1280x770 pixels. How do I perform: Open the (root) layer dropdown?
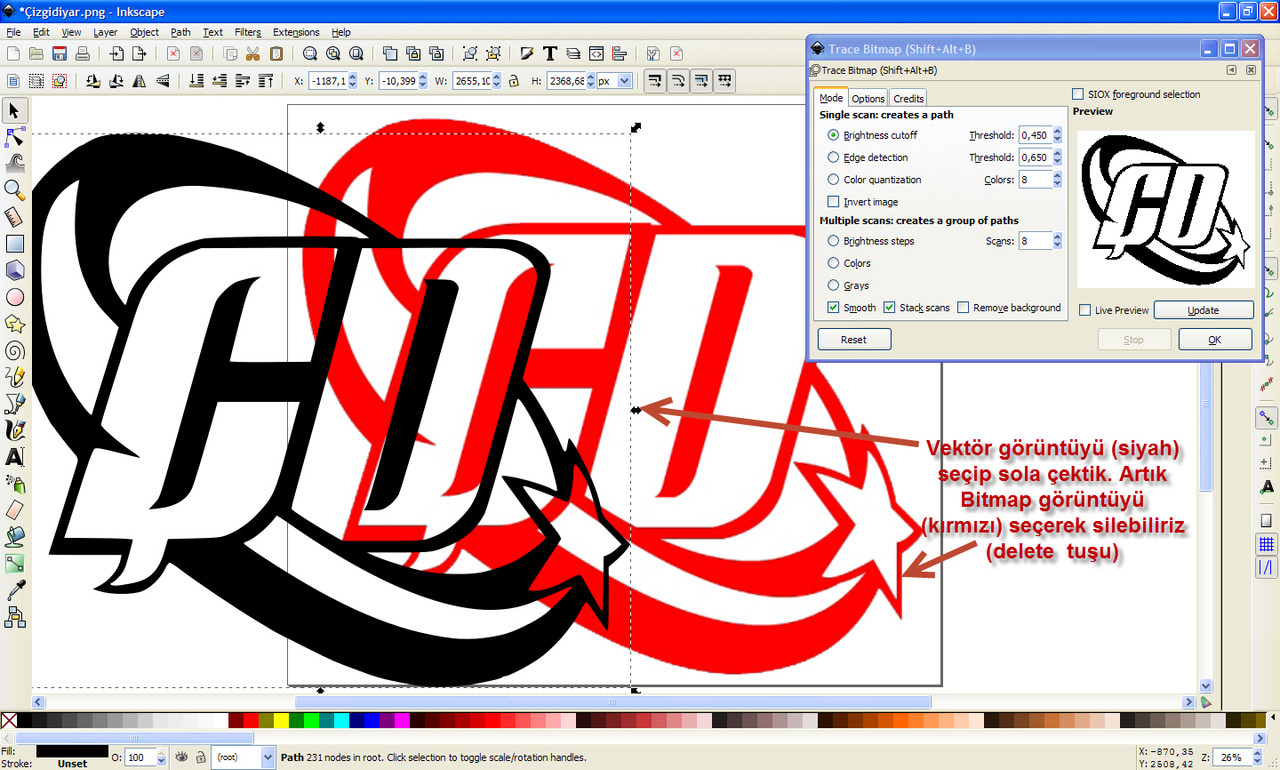pos(244,758)
